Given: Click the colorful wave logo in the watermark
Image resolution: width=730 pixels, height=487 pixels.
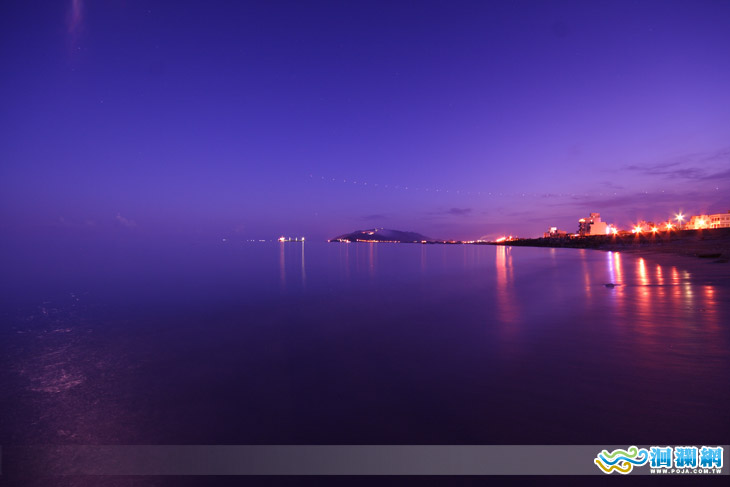Looking at the screenshot, I should (x=620, y=459).
